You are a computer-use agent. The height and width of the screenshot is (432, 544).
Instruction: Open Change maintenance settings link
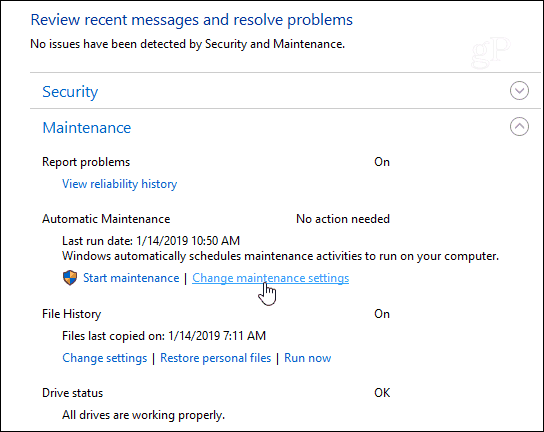coord(271,278)
